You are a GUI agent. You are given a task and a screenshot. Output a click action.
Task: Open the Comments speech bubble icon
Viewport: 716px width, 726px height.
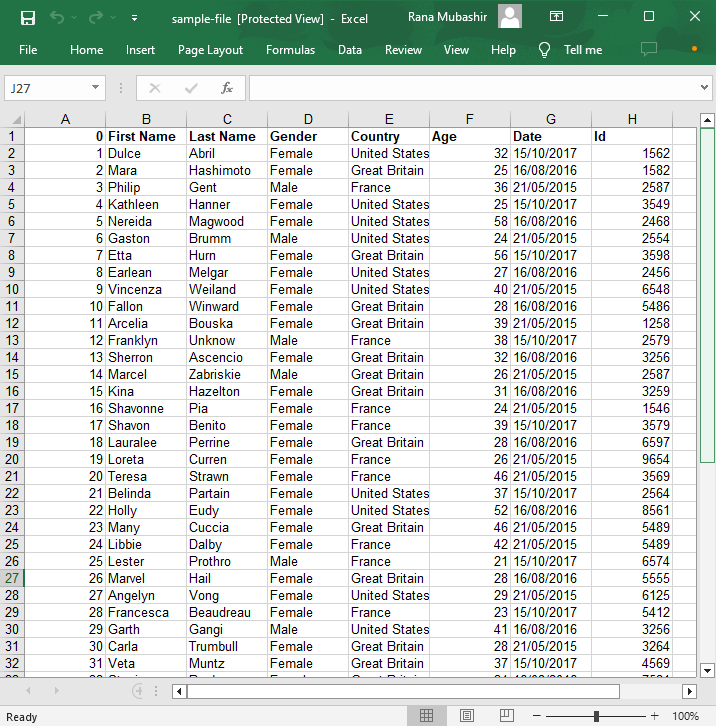click(x=649, y=49)
